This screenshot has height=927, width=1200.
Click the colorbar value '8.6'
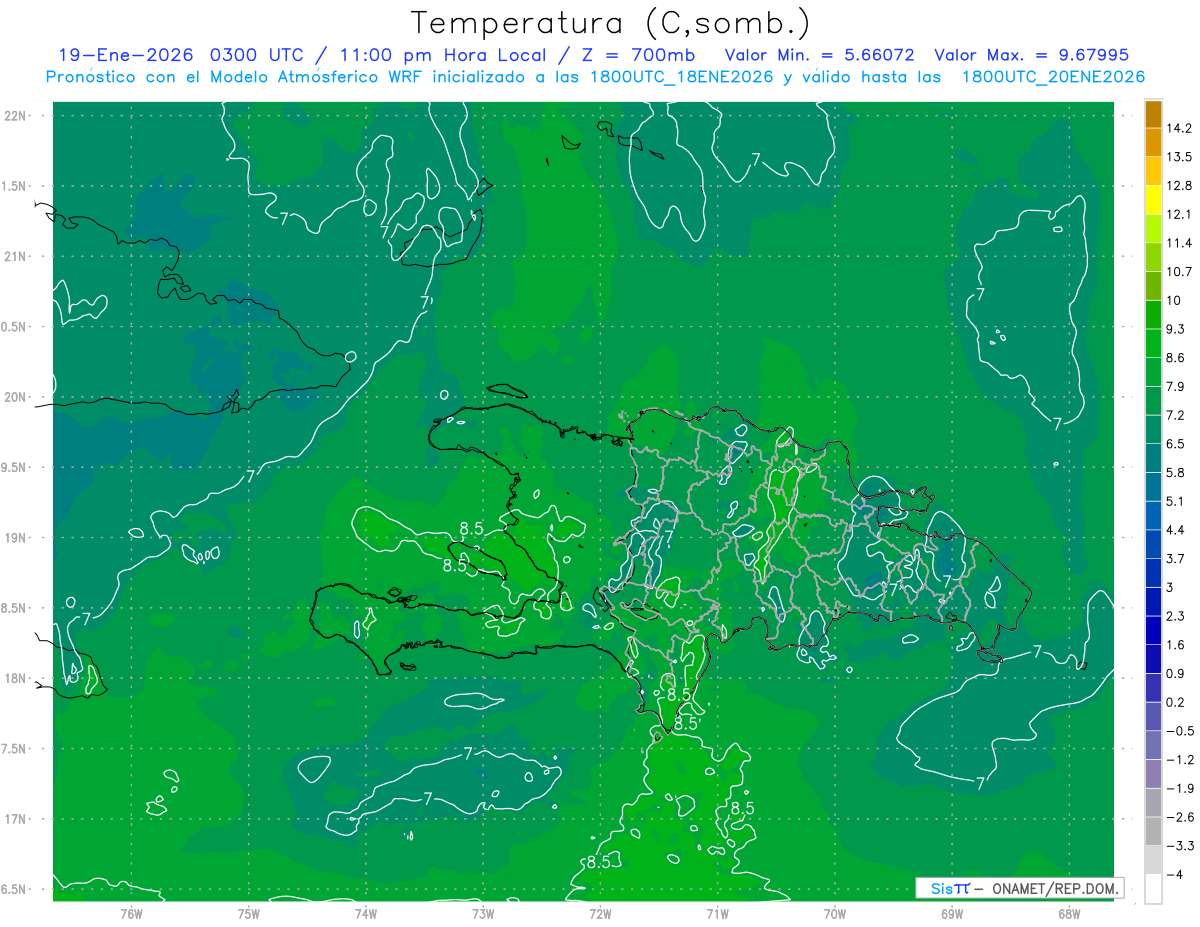pyautogui.click(x=1177, y=358)
